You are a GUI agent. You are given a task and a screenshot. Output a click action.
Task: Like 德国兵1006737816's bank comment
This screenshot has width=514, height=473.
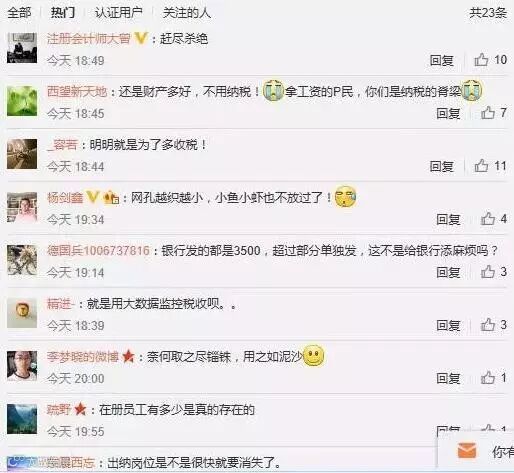coord(488,272)
